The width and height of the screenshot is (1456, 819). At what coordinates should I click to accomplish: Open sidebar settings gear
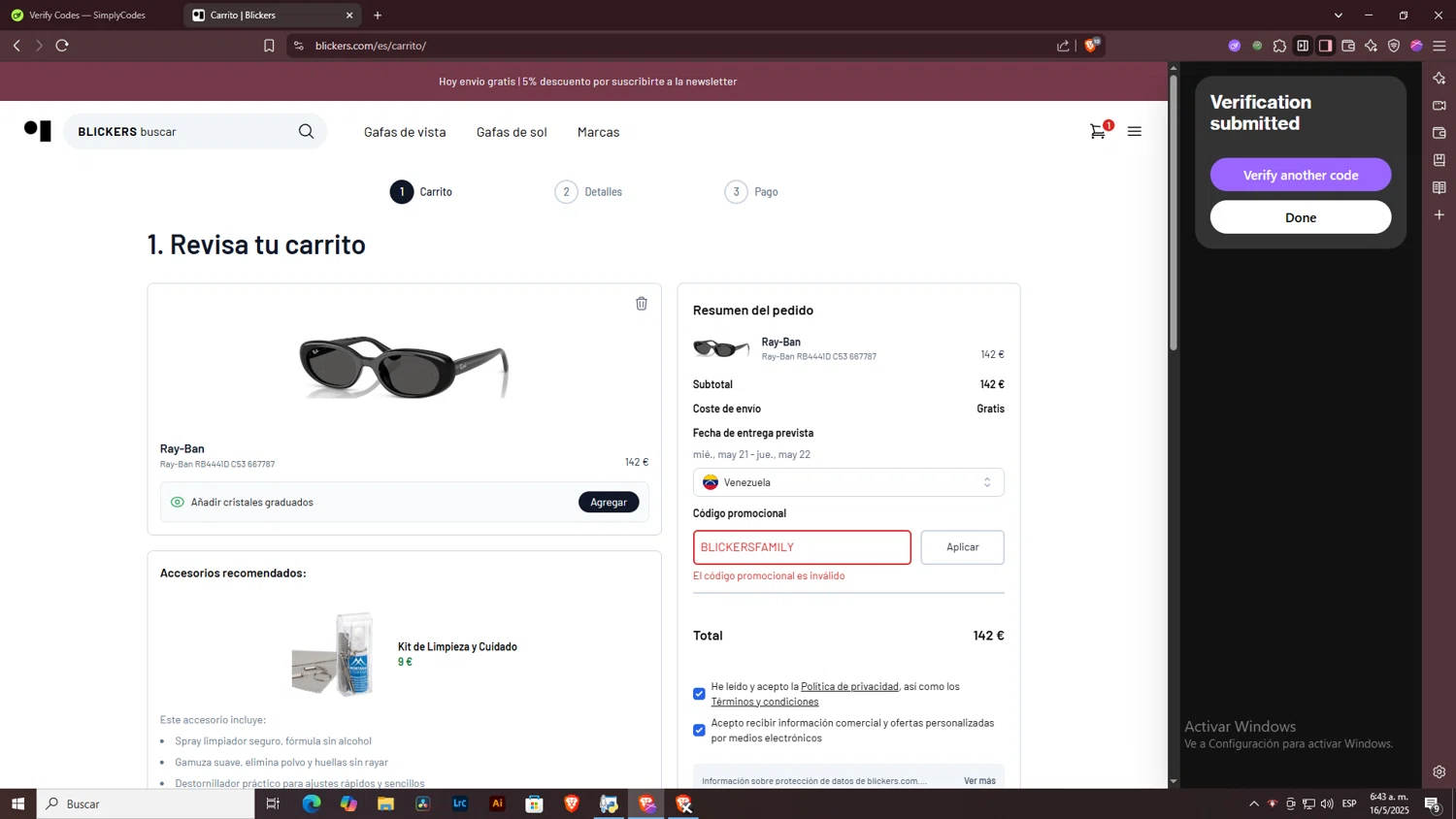[x=1439, y=772]
